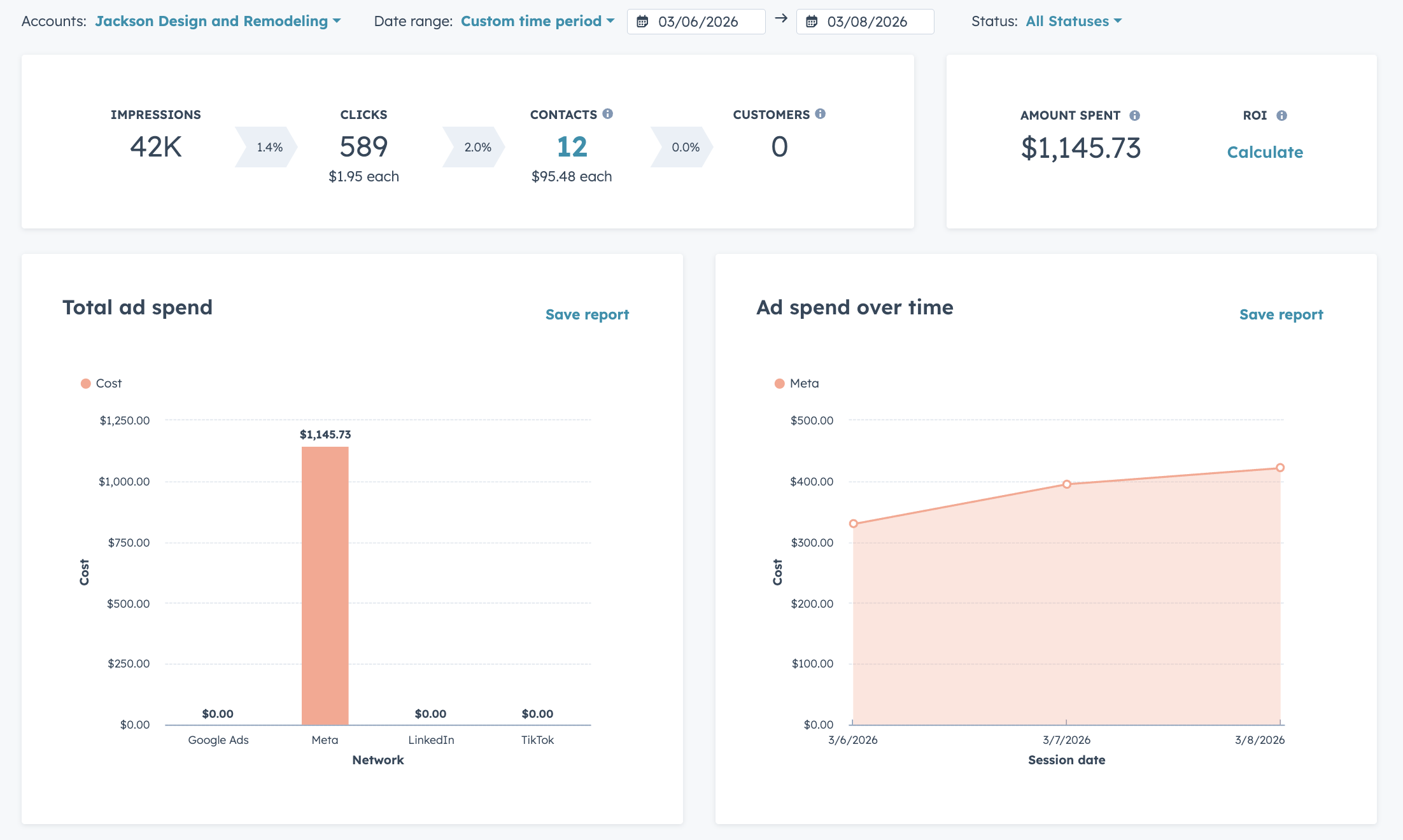
Task: Open the All Statuses filter dropdown
Action: click(x=1073, y=21)
